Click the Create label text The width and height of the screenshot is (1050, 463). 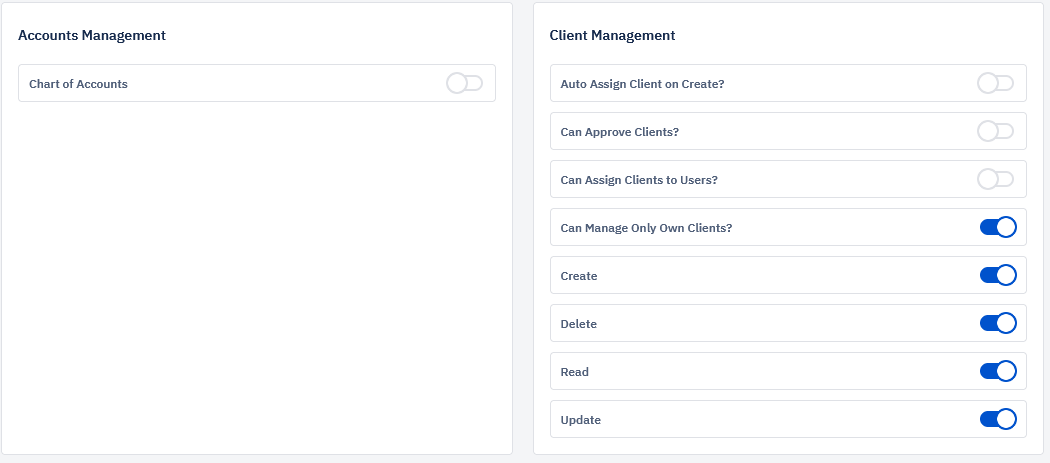click(579, 276)
